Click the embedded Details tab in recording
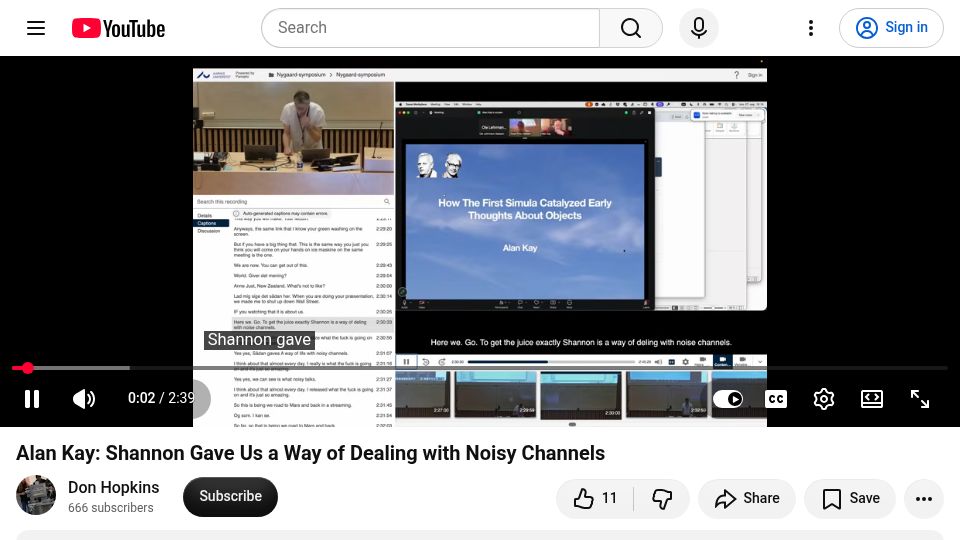 pos(205,216)
